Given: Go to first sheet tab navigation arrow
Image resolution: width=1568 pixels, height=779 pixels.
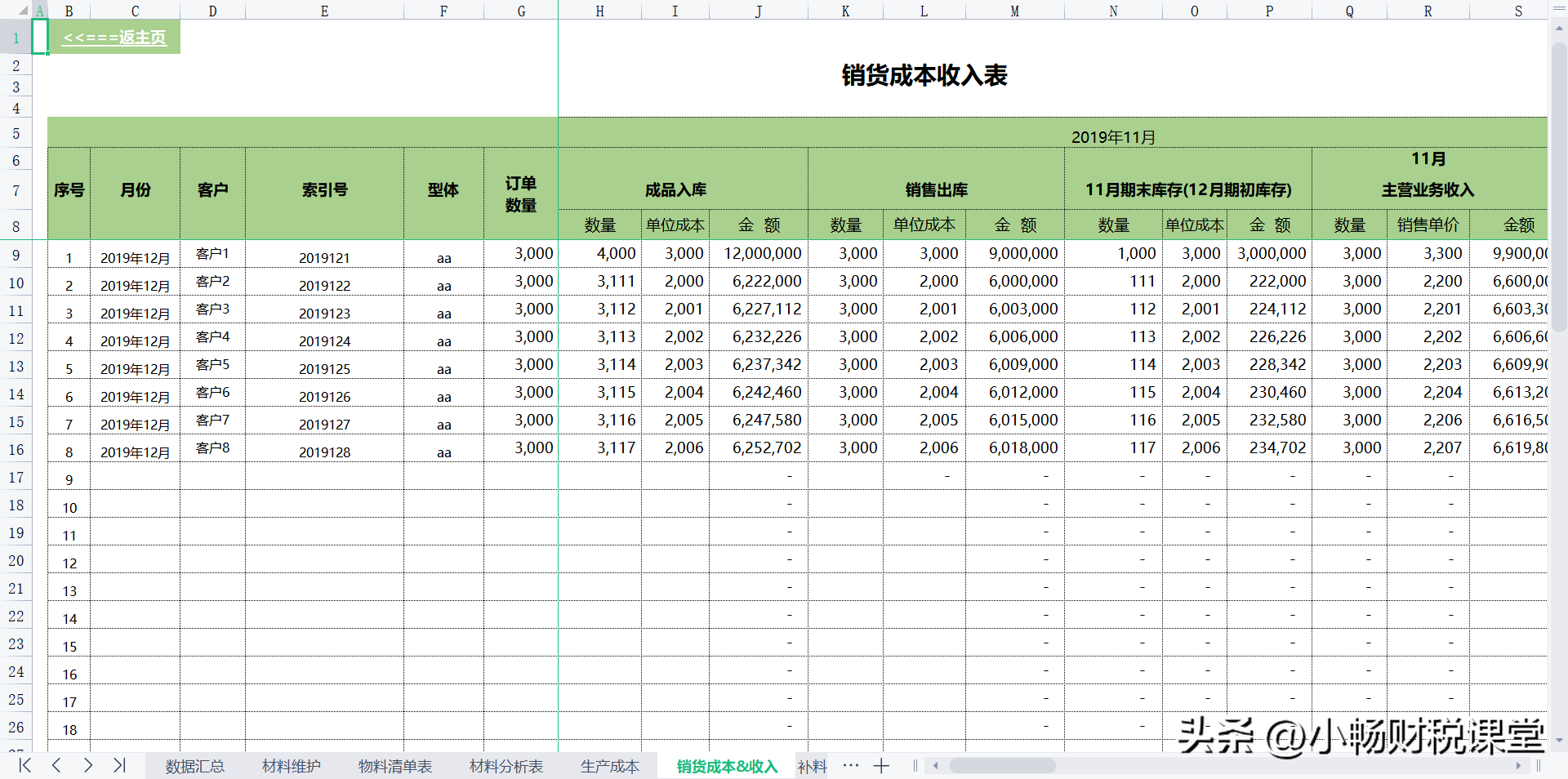Looking at the screenshot, I should pyautogui.click(x=24, y=765).
